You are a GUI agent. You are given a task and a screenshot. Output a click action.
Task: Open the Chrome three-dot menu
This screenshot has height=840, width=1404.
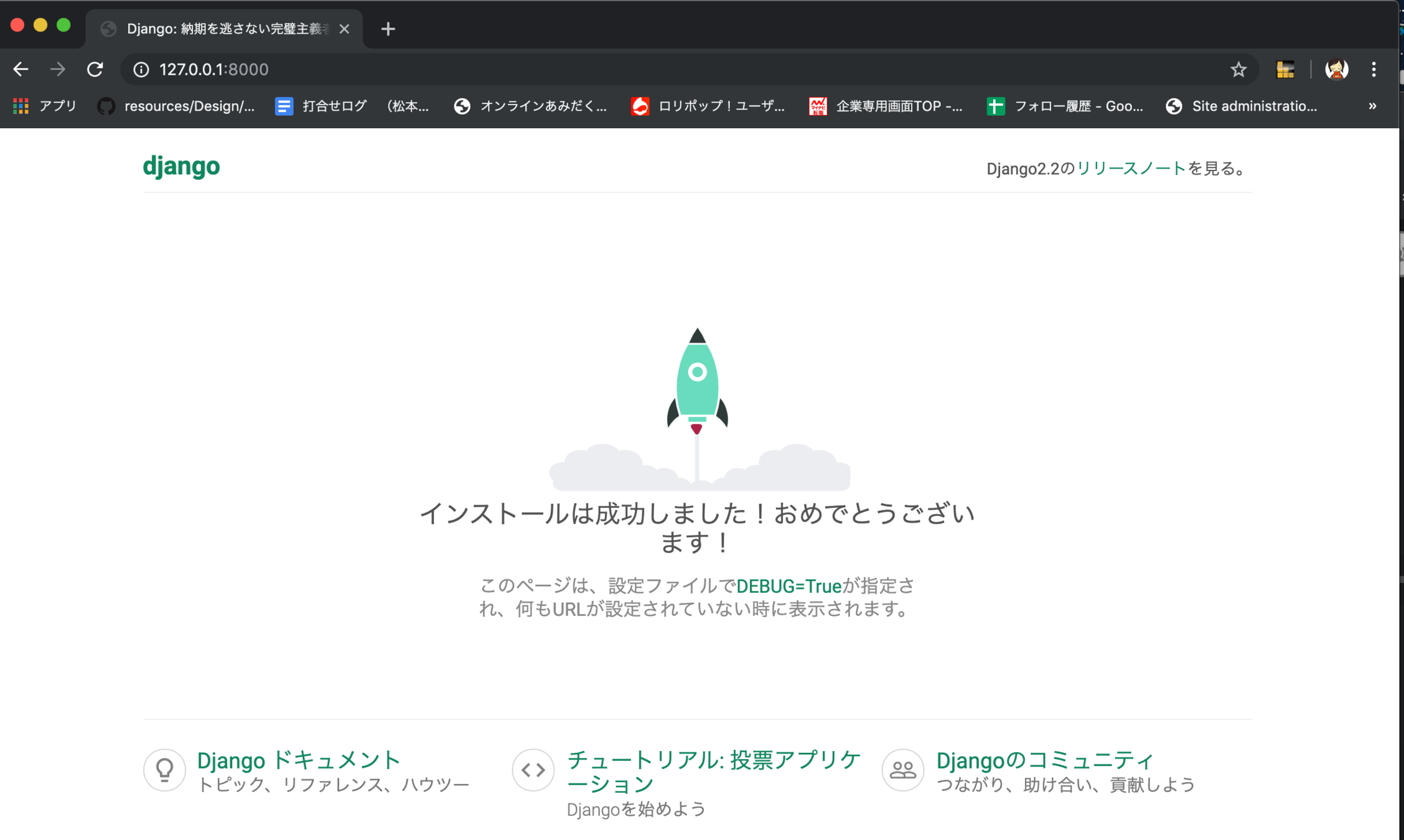(1374, 69)
